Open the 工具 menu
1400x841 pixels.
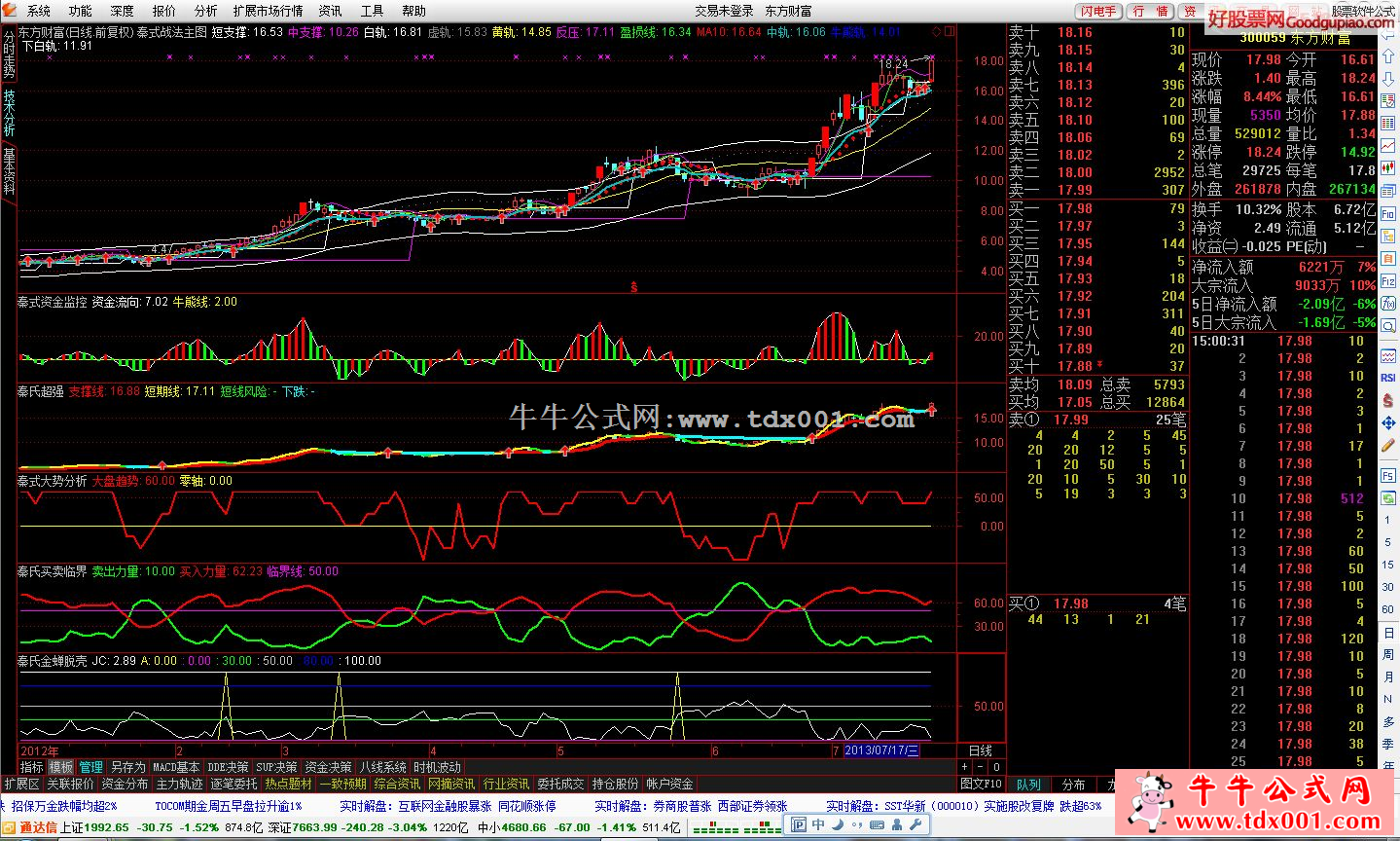click(373, 11)
